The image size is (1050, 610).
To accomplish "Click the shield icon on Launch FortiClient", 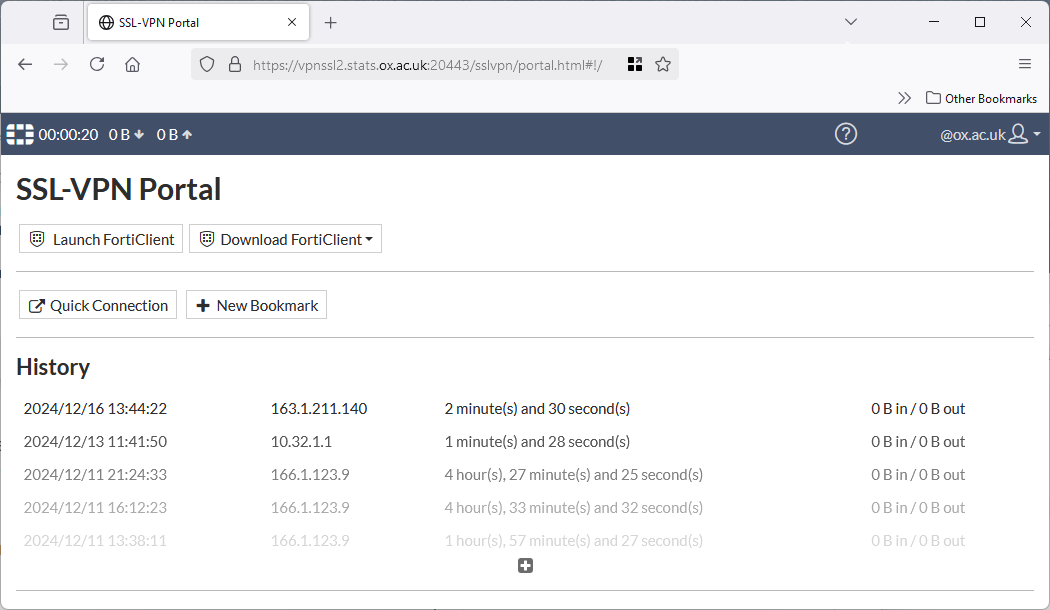I will [x=37, y=238].
